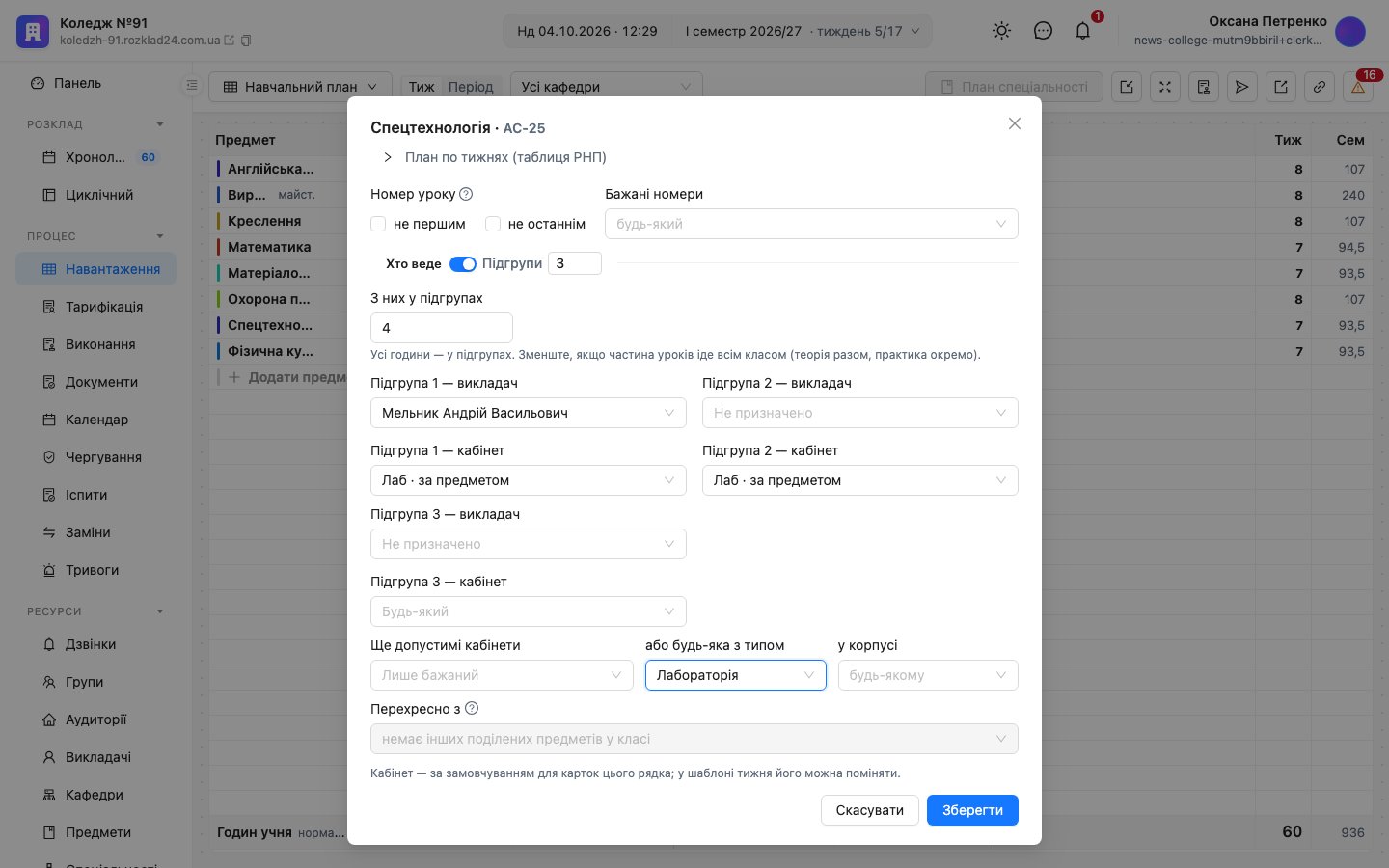The image size is (1389, 868).
Task: Select the Період view tab
Action: 471,87
